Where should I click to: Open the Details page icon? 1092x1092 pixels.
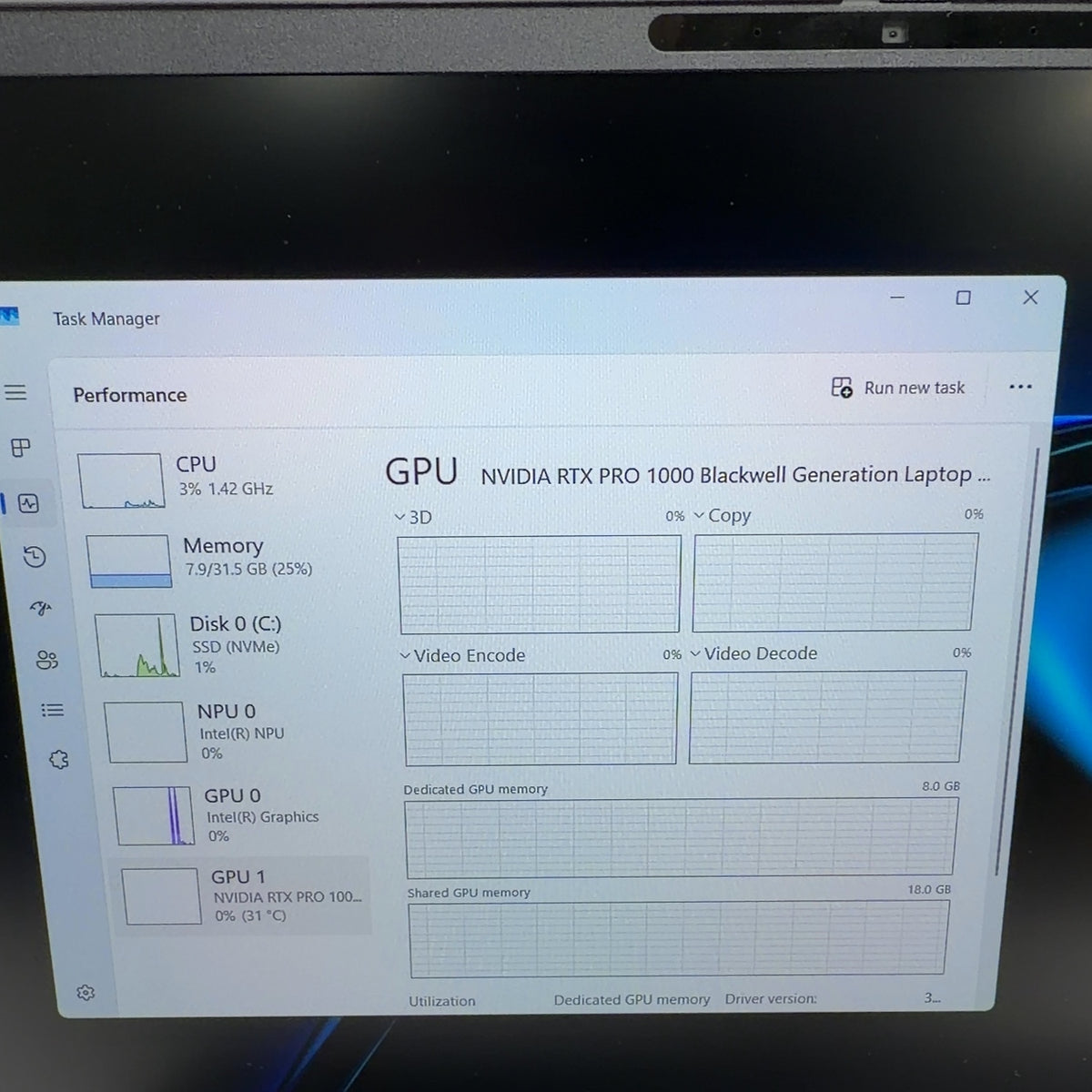point(53,710)
